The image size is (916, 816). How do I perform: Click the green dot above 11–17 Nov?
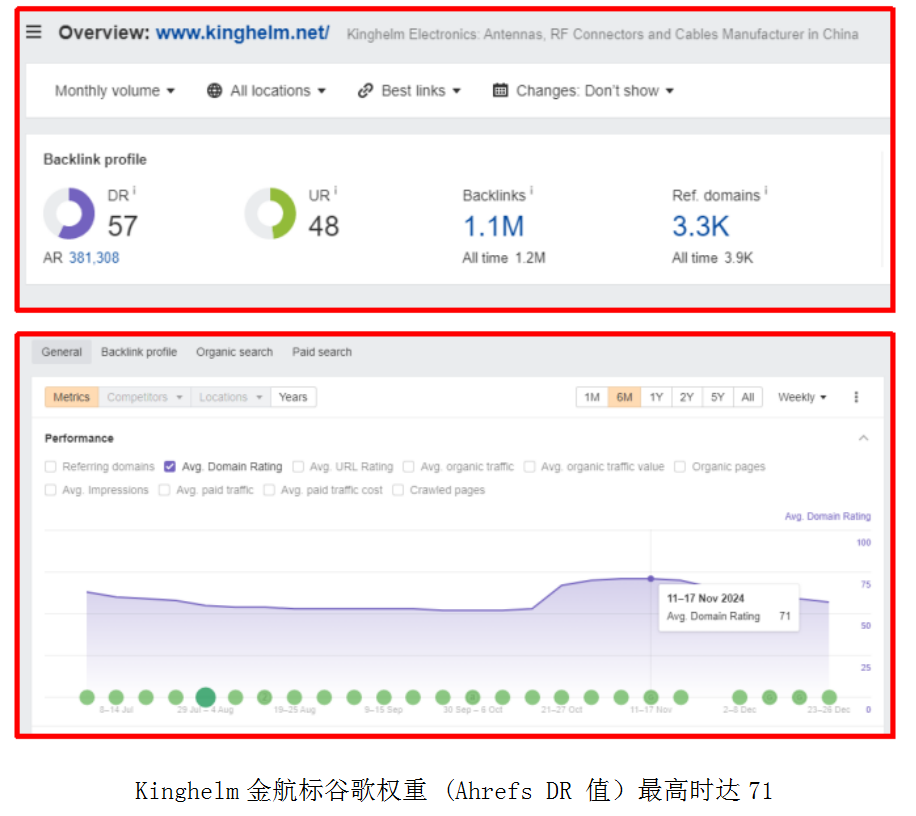click(651, 697)
